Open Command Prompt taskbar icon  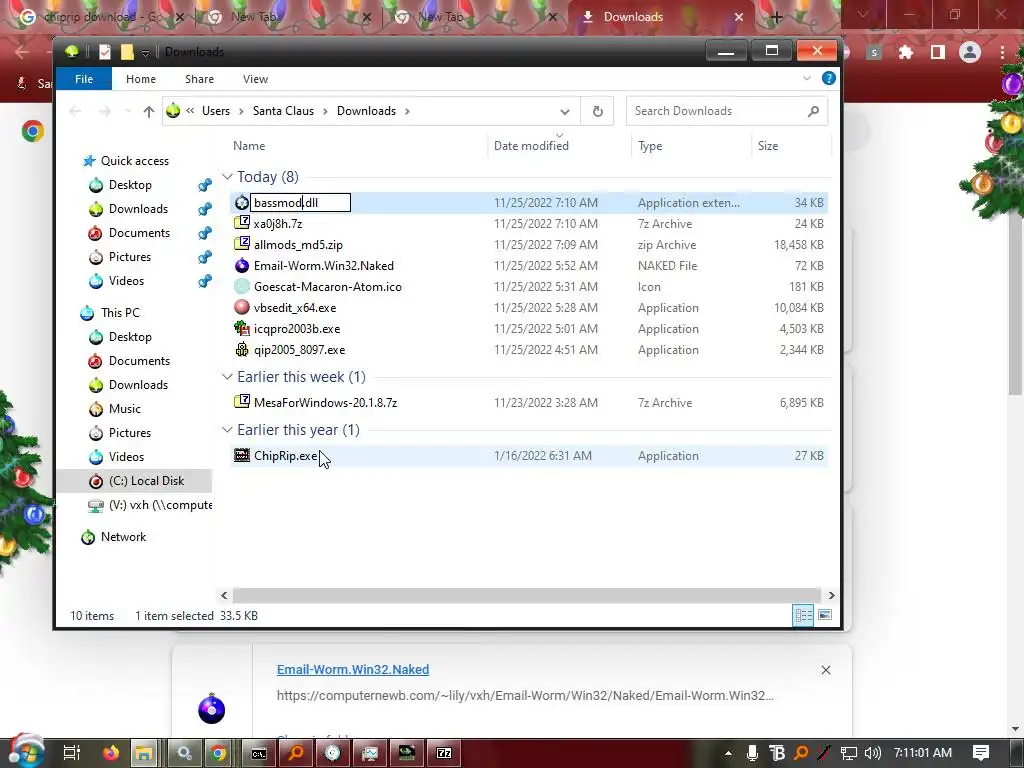click(259, 753)
